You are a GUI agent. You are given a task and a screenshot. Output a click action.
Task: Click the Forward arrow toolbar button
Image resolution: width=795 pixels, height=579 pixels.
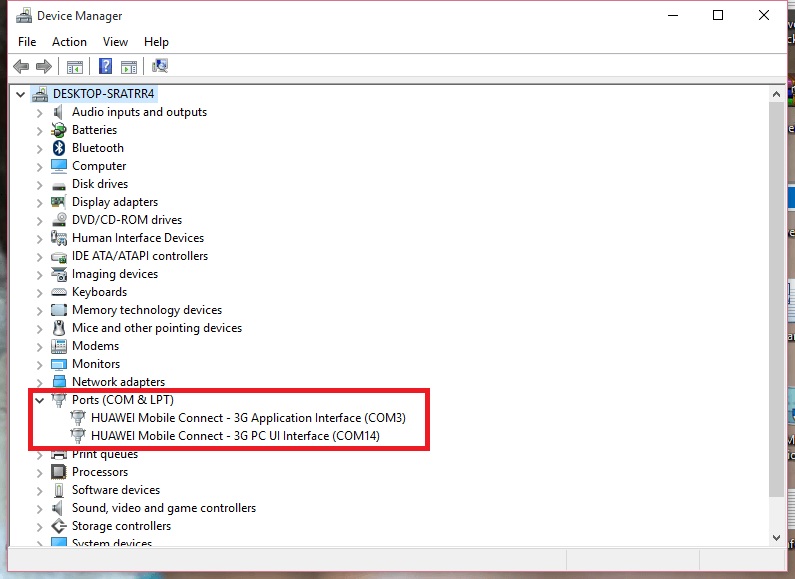pos(43,67)
